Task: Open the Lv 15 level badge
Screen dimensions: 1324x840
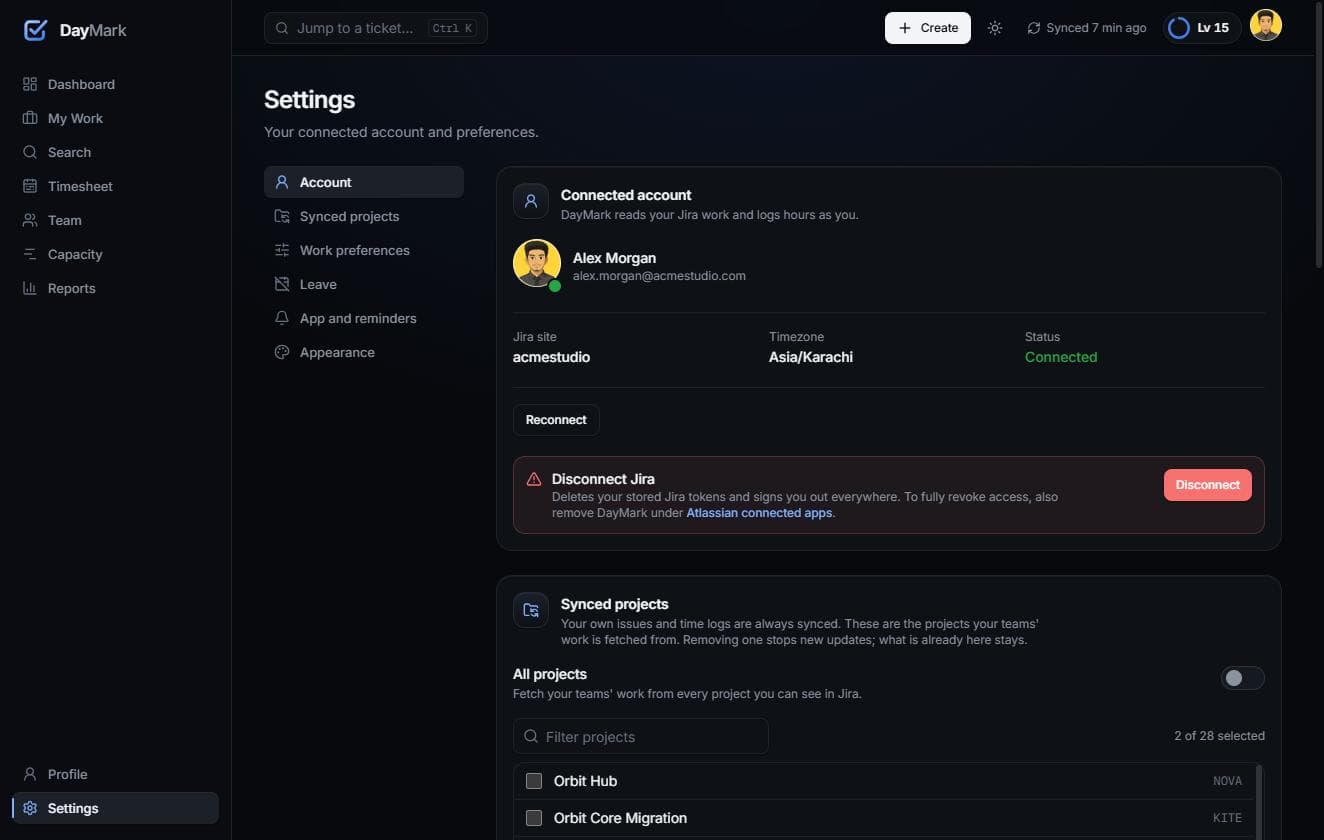Action: tap(1202, 28)
